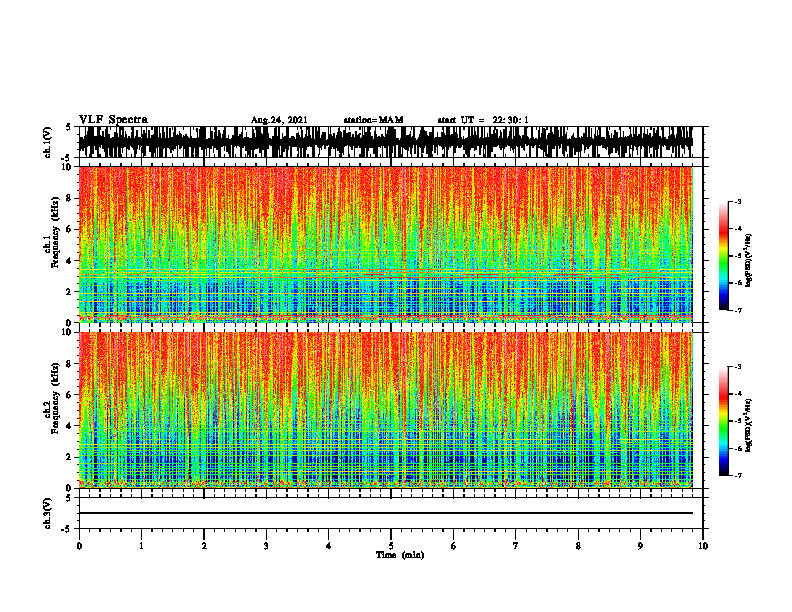This screenshot has width=792, height=612.
Task: Click the "station=MAM" header label
Action: (374, 120)
